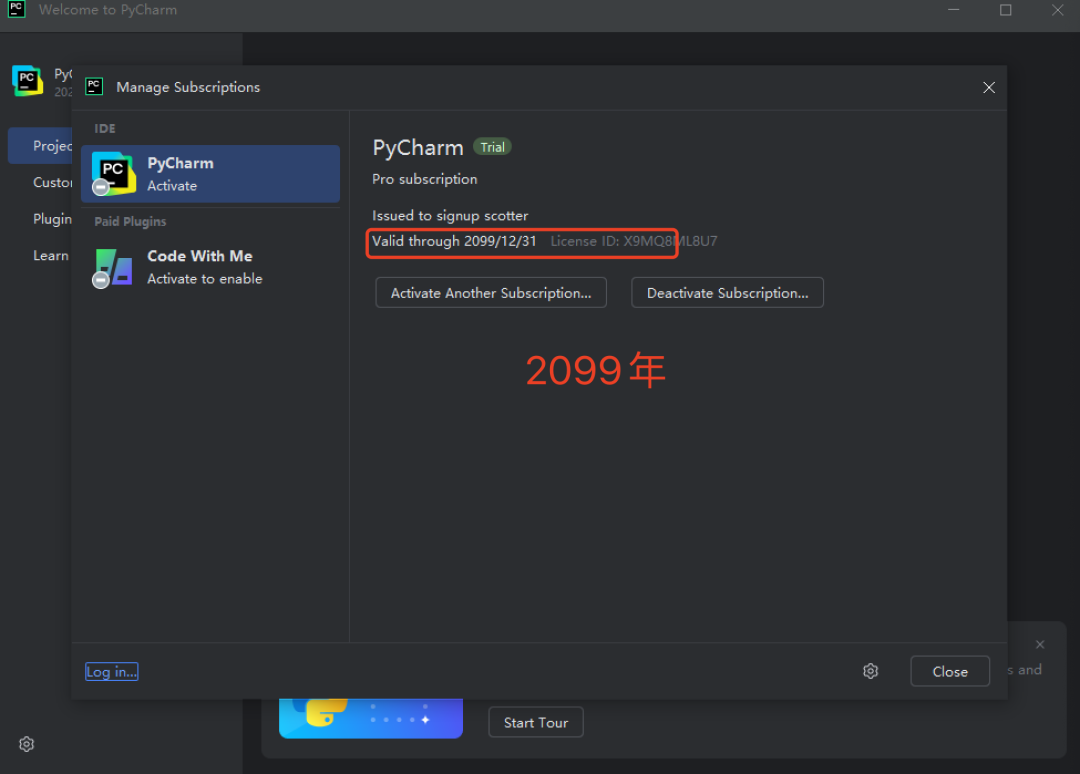Click the Close button in dialog
The image size is (1080, 774).
(x=950, y=671)
